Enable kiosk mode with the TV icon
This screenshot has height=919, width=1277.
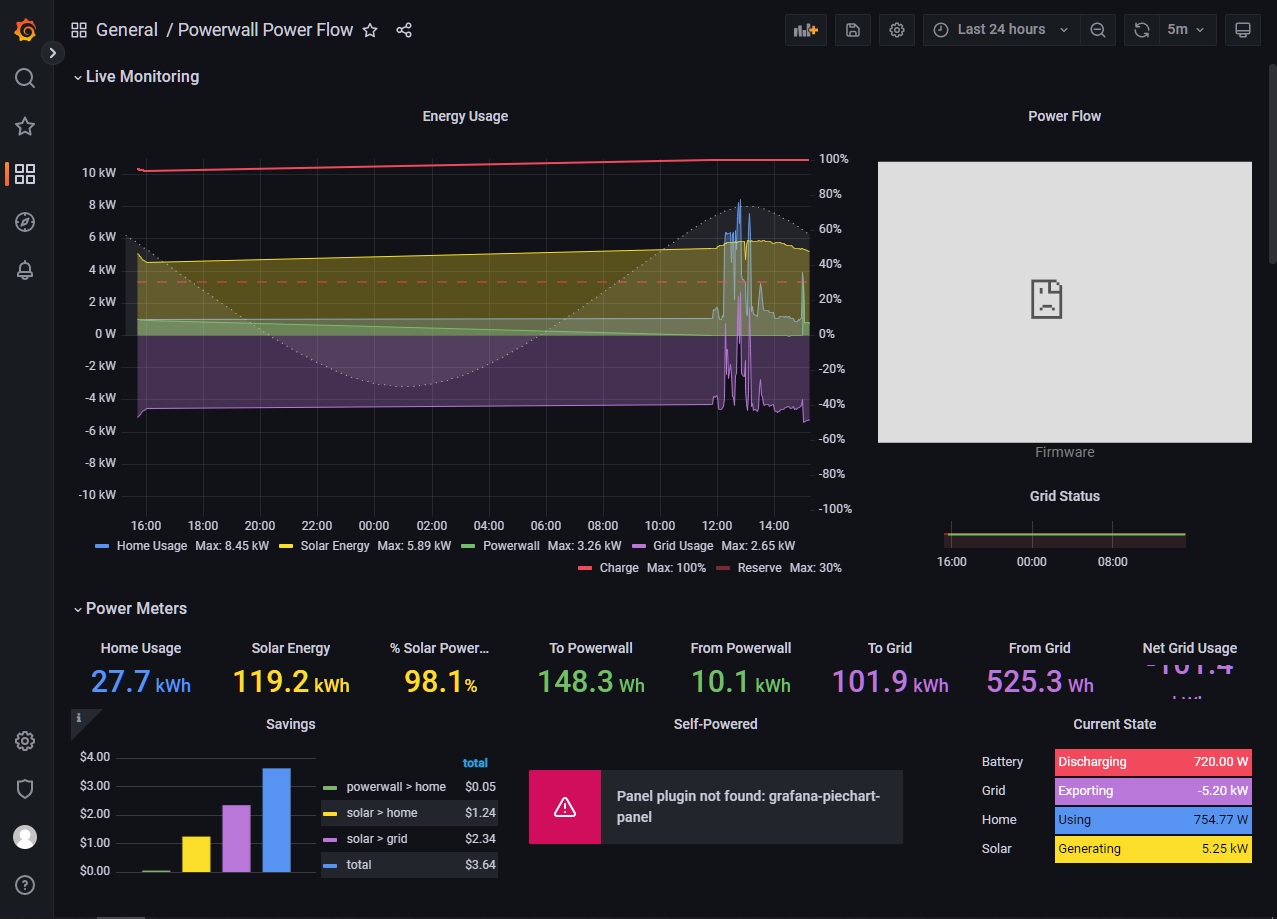pyautogui.click(x=1242, y=30)
